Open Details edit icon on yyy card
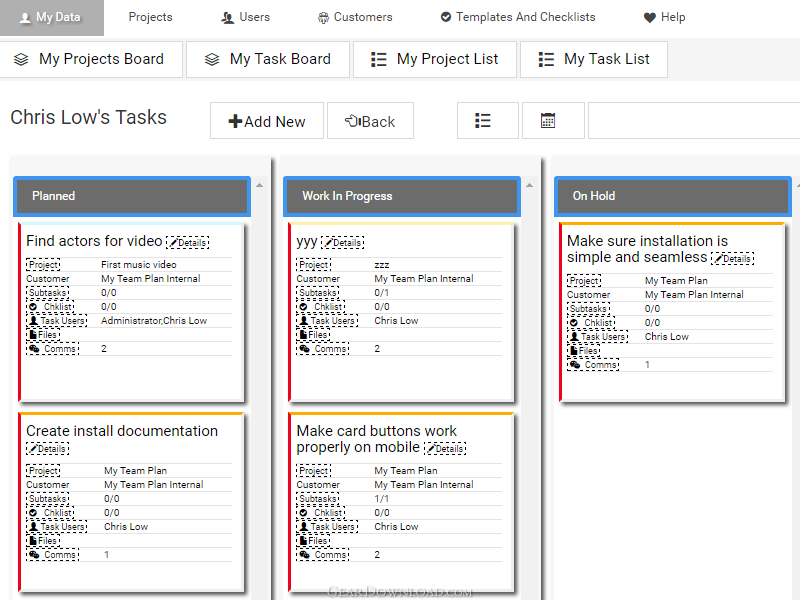Screen dimensions: 800x600 (329, 243)
